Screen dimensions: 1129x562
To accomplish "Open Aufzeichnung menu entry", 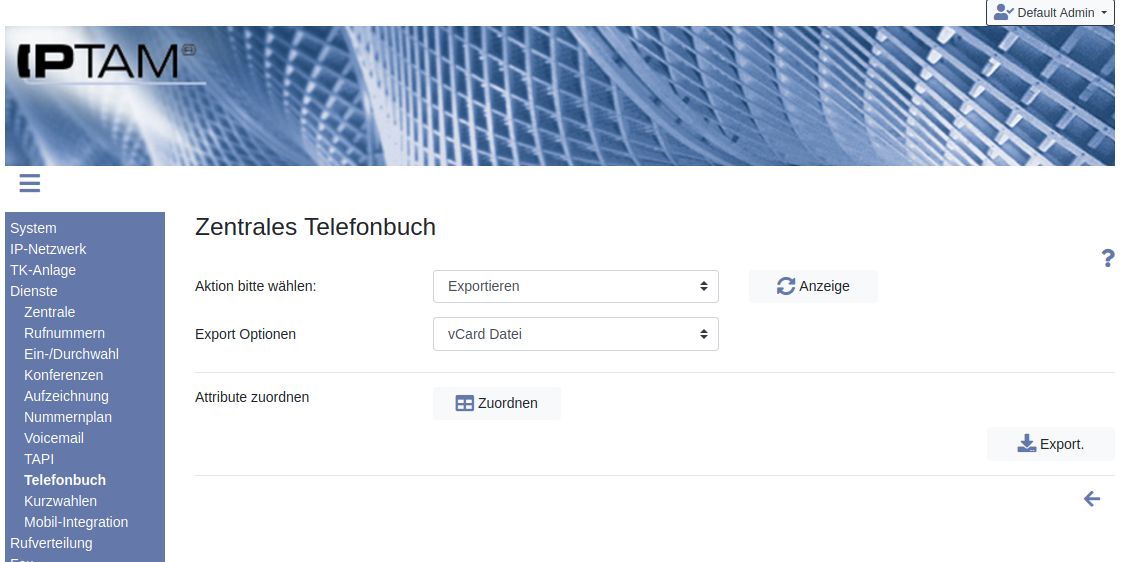I will tap(66, 396).
